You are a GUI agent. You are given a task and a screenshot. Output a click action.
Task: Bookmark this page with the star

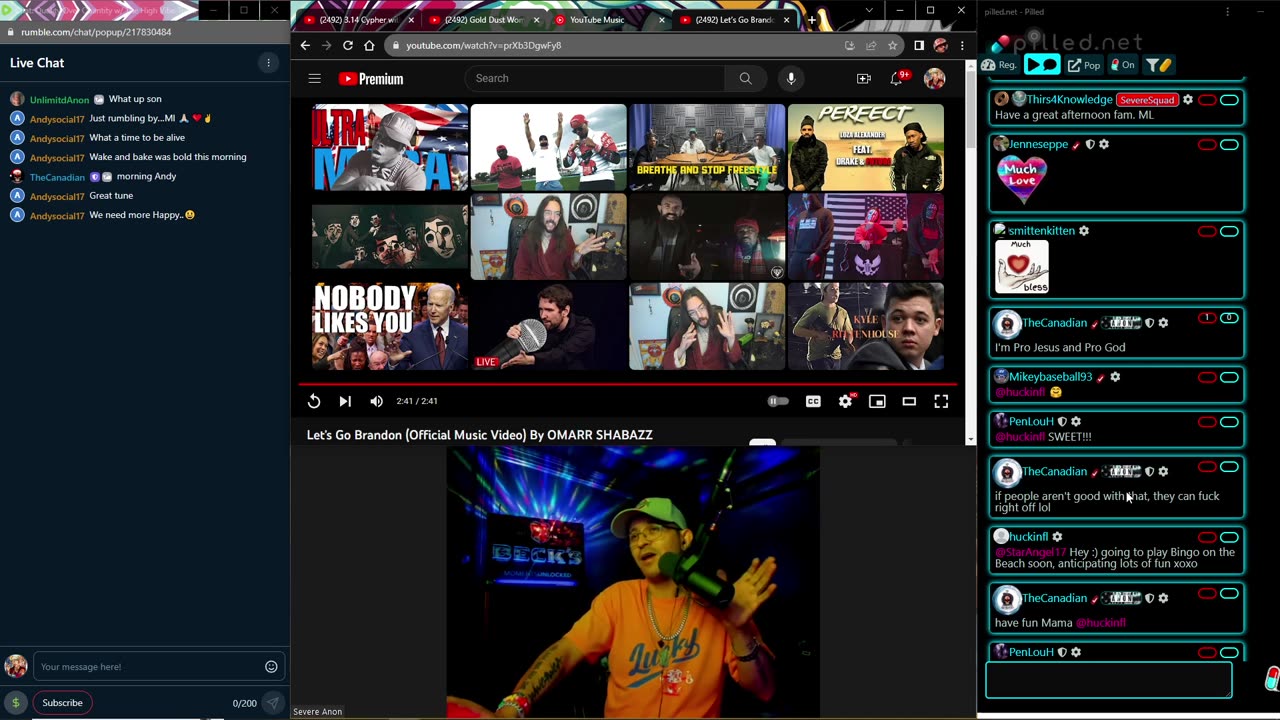(892, 45)
